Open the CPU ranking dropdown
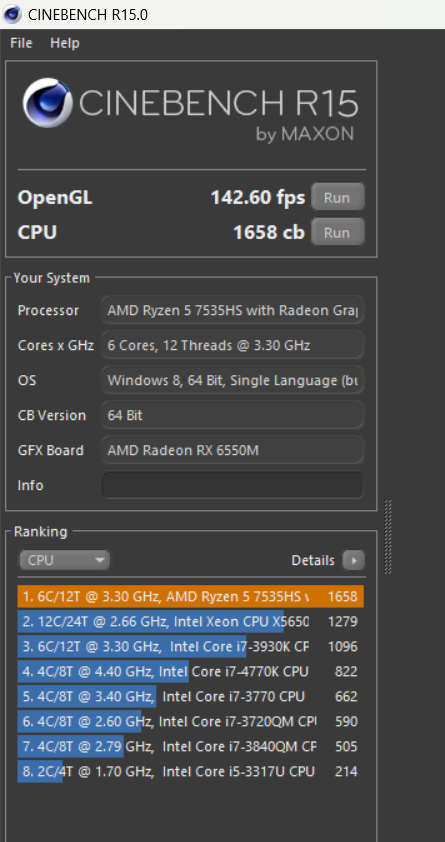The image size is (445, 842). click(x=64, y=560)
